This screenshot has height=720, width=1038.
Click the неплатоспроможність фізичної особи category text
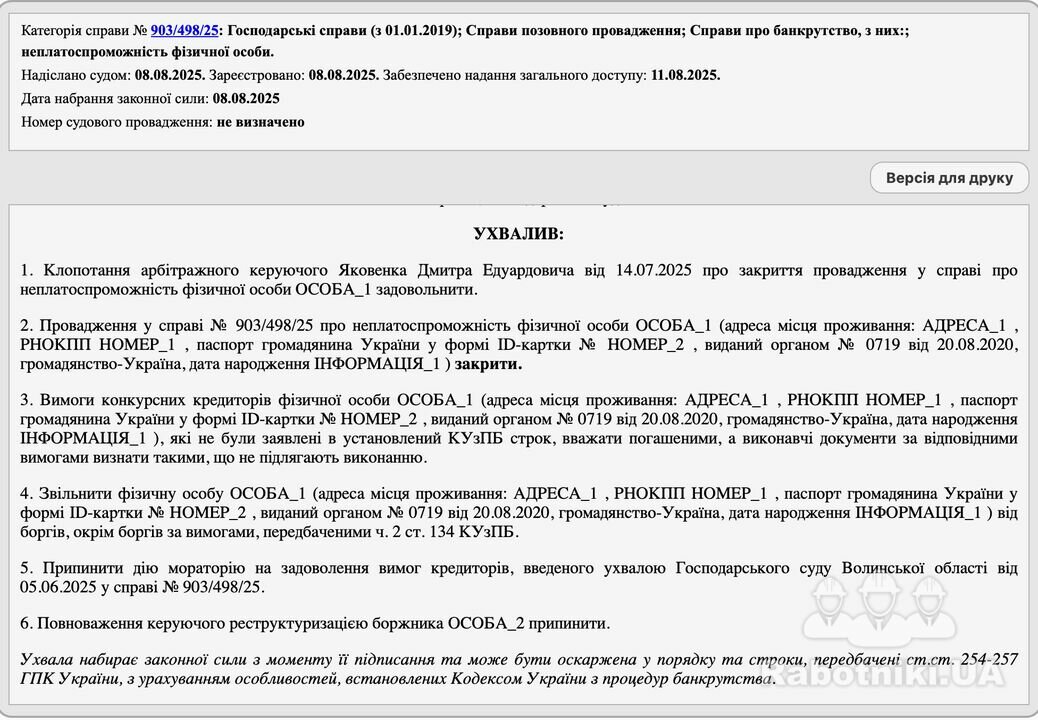147,52
